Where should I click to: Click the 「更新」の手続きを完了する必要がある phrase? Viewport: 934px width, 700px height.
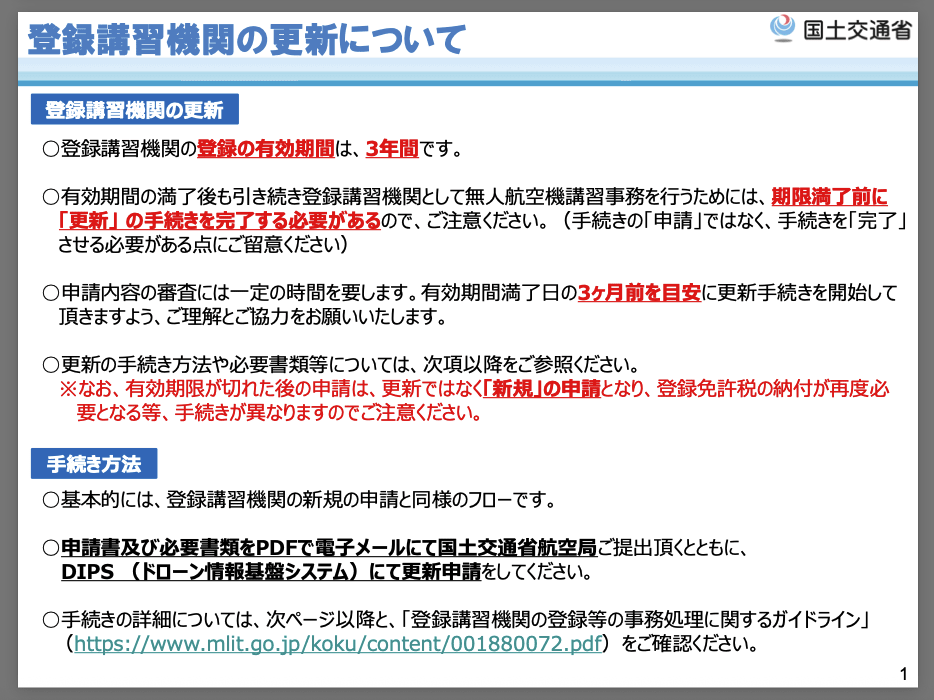[219, 220]
